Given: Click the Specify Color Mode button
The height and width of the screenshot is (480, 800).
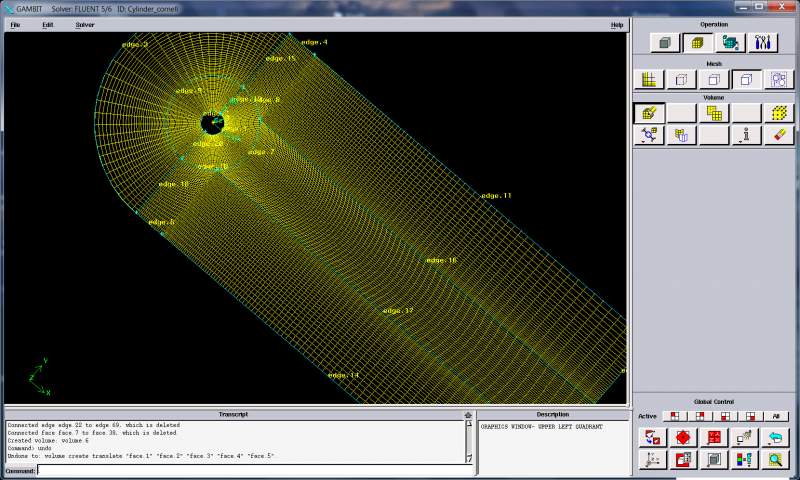Looking at the screenshot, I should coord(746,460).
